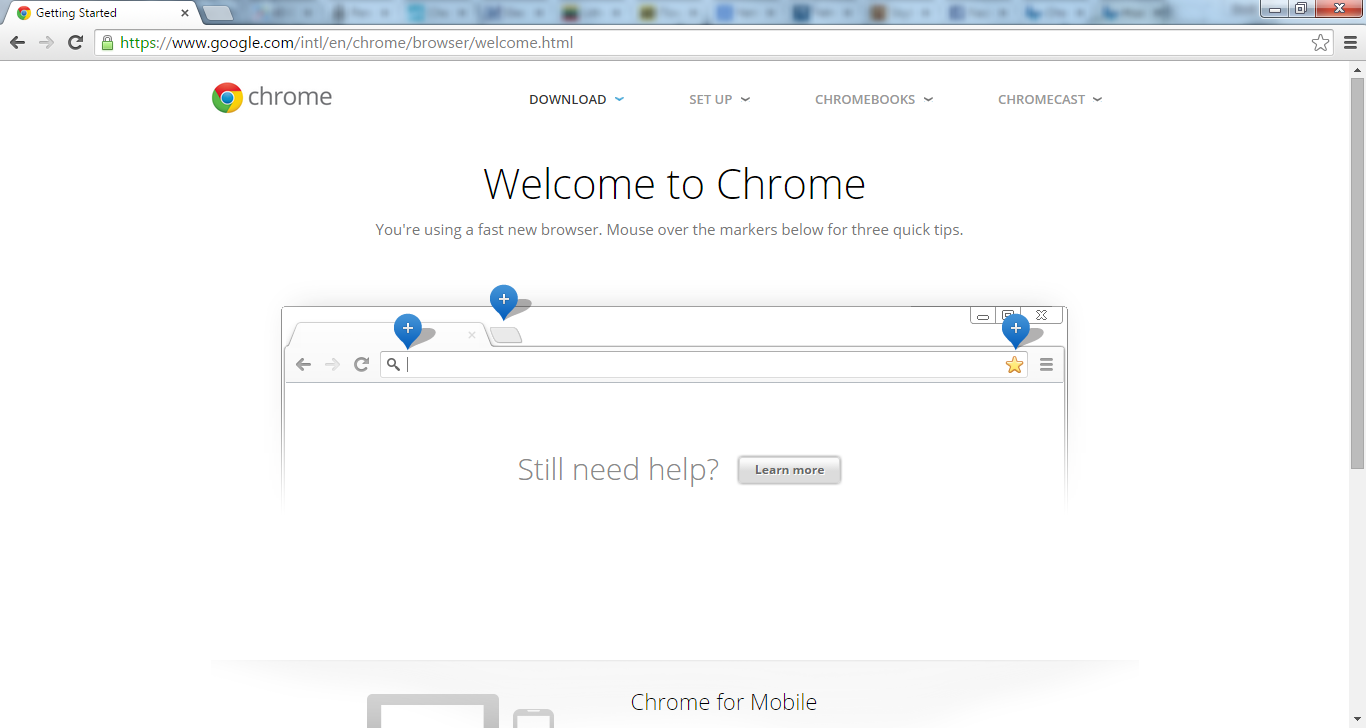Select the Getting Started tab
The width and height of the screenshot is (1366, 728).
90,13
